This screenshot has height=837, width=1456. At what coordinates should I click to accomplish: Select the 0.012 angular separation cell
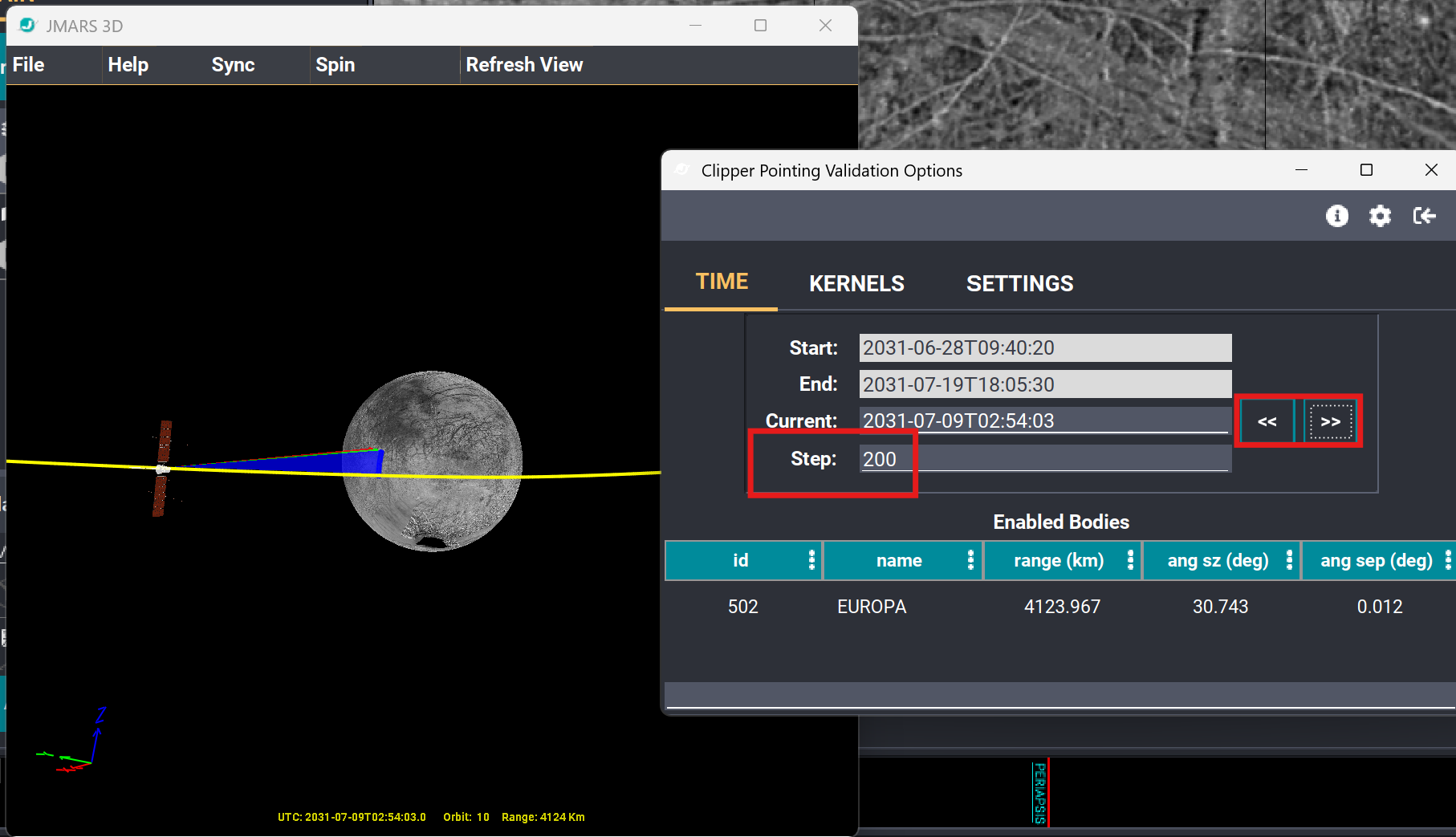tap(1380, 607)
